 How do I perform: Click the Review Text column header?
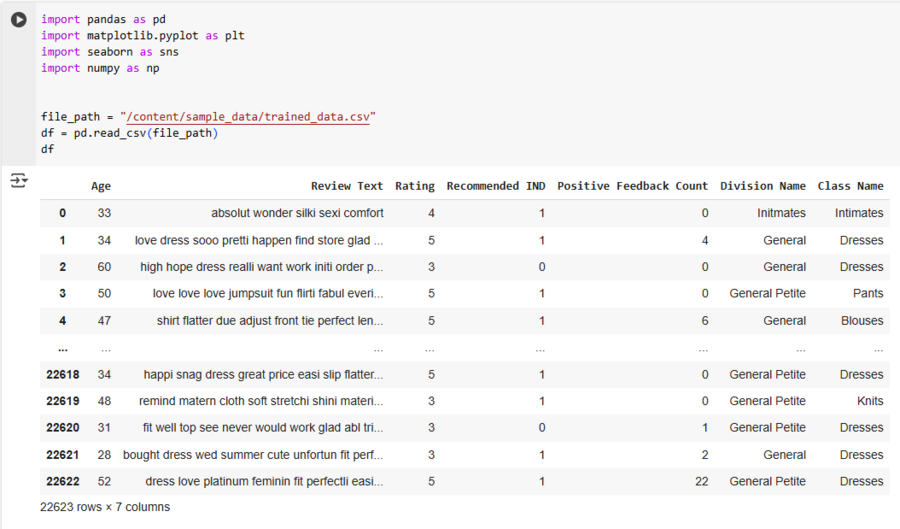click(x=346, y=186)
